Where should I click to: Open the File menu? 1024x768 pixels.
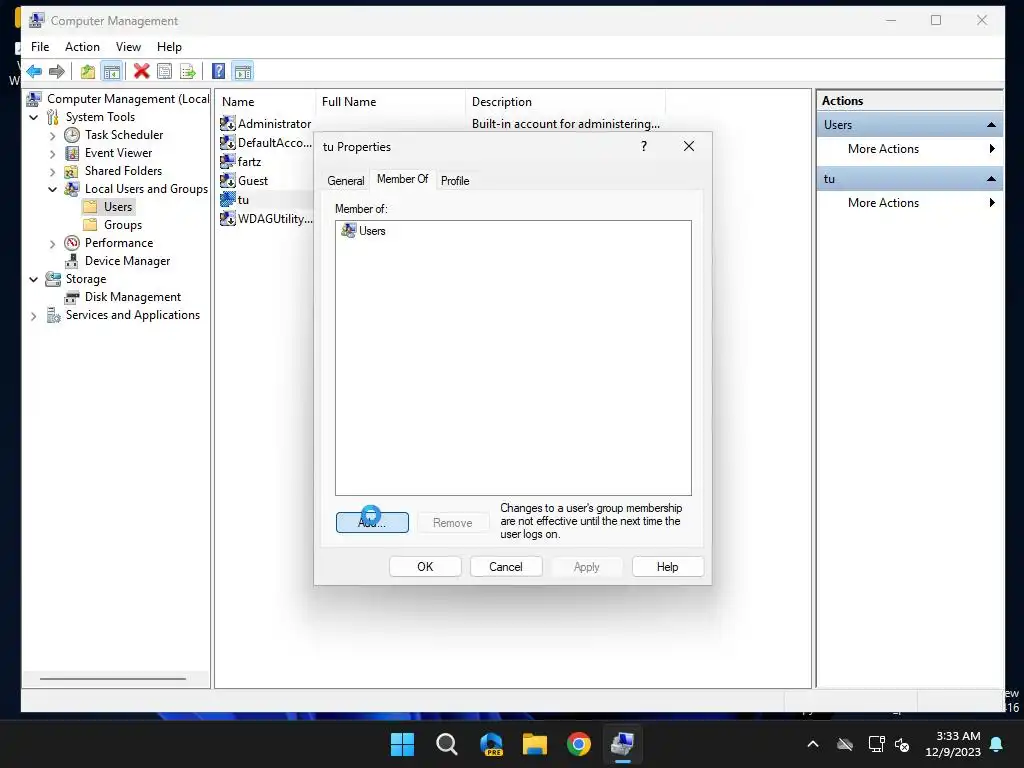click(x=40, y=46)
